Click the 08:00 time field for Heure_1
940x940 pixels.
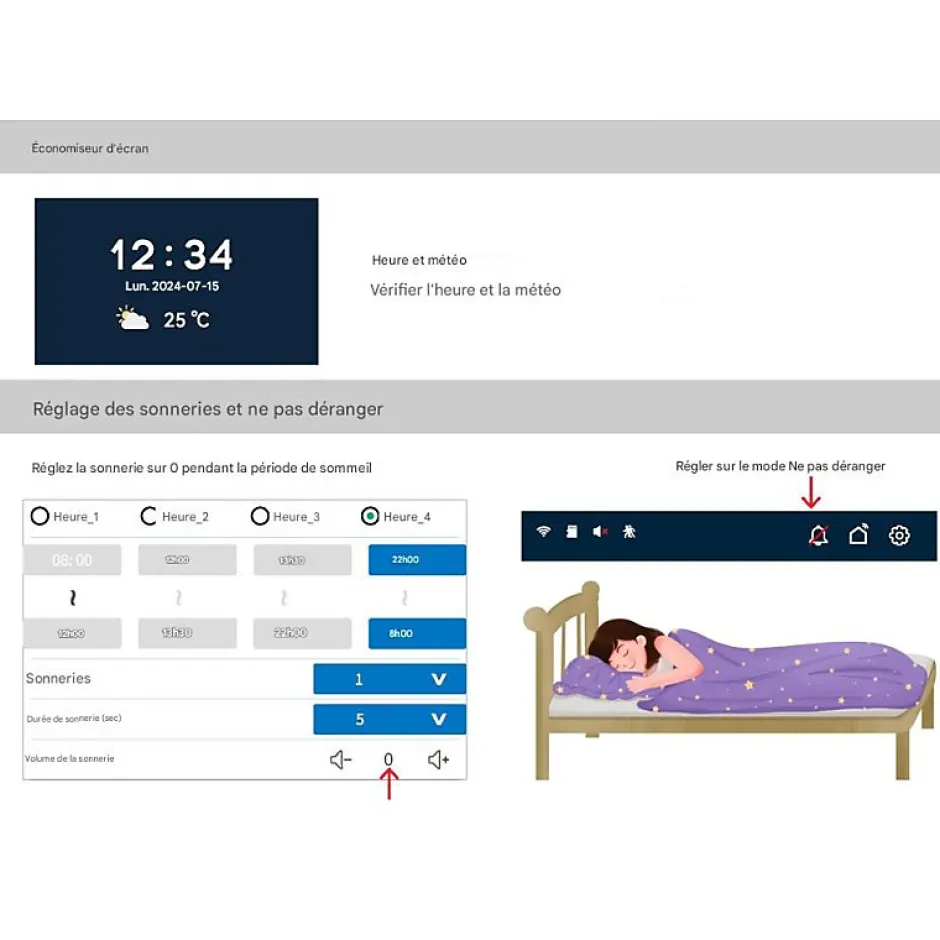(72, 559)
